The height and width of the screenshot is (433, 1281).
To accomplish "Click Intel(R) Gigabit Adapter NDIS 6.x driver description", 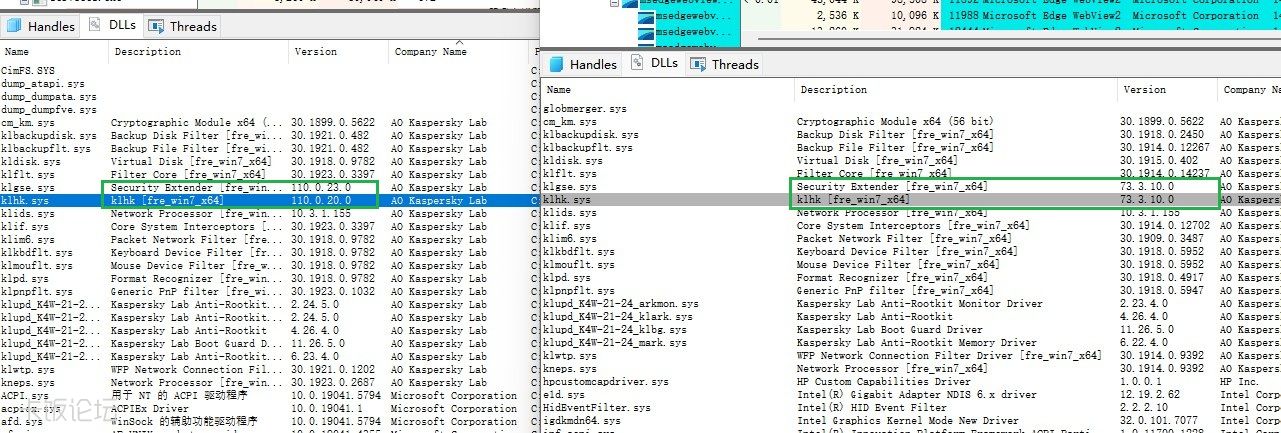I will (x=916, y=394).
